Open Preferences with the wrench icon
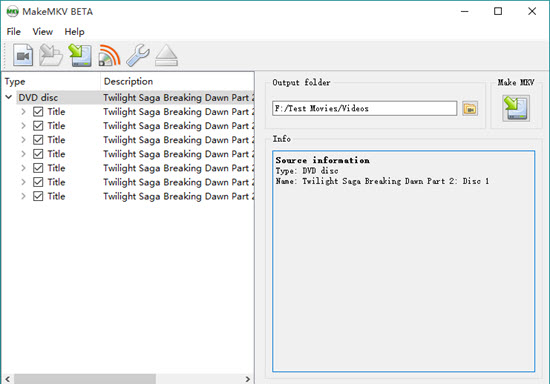This screenshot has height=384, width=550. tap(138, 55)
